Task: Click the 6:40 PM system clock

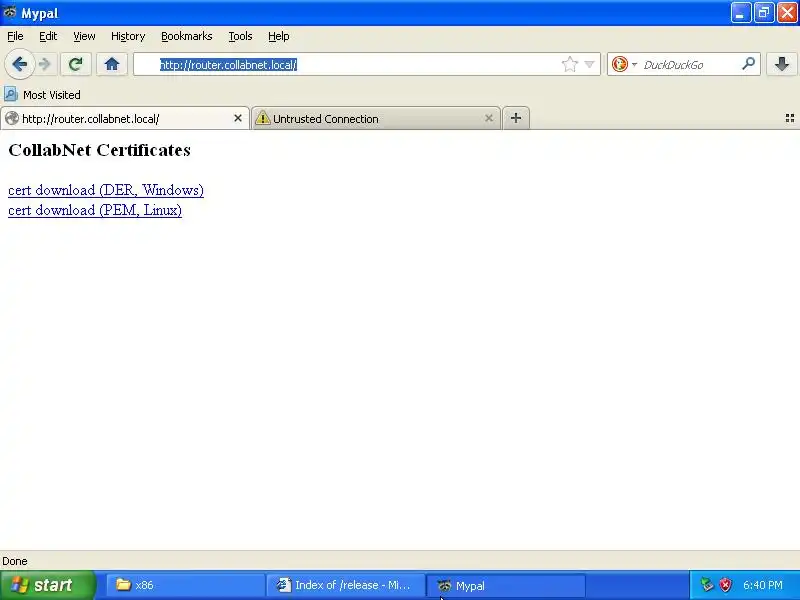Action: click(x=763, y=585)
